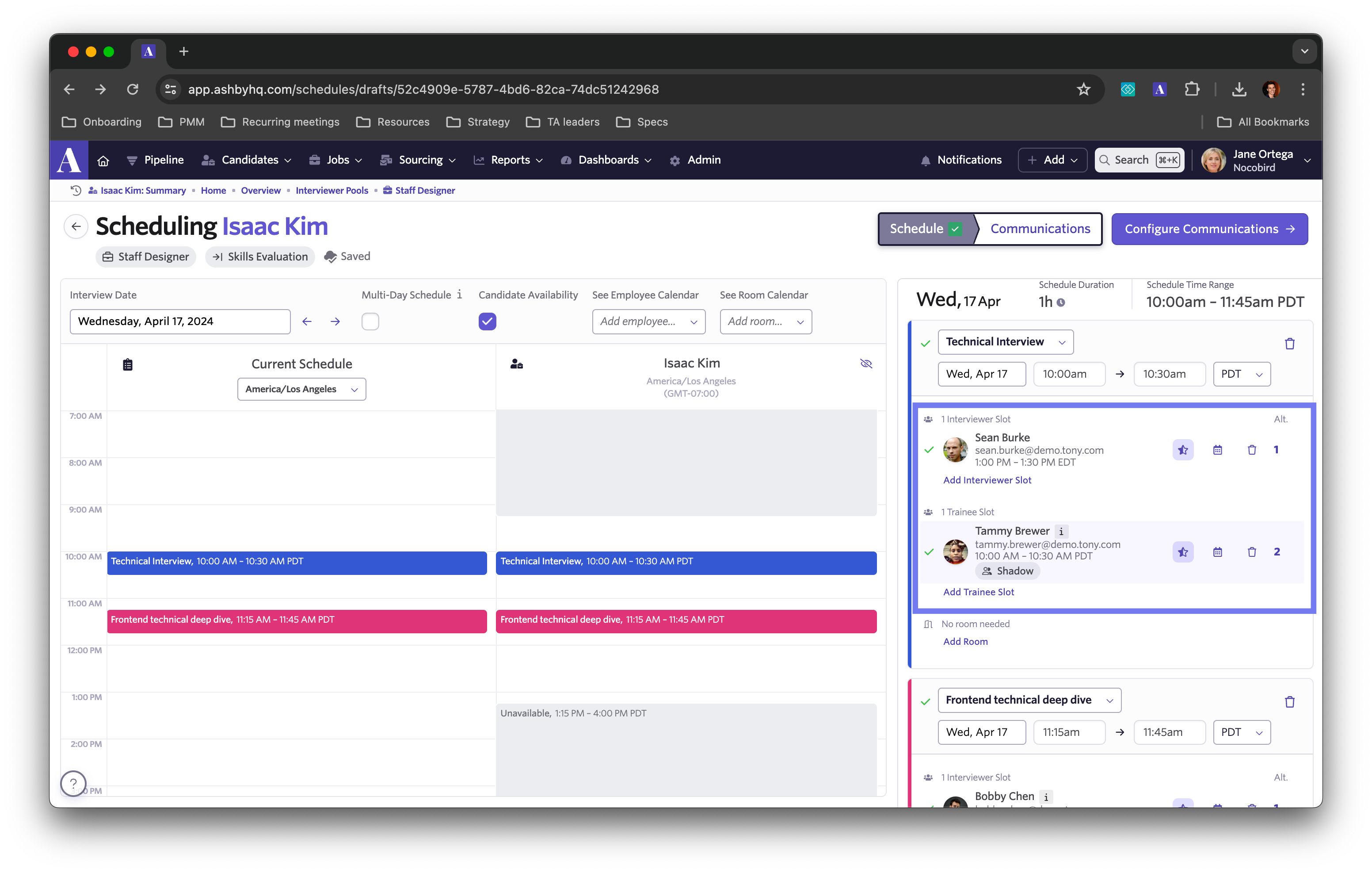
Task: Toggle Isaac Kim calendar visibility eye icon
Action: [865, 364]
